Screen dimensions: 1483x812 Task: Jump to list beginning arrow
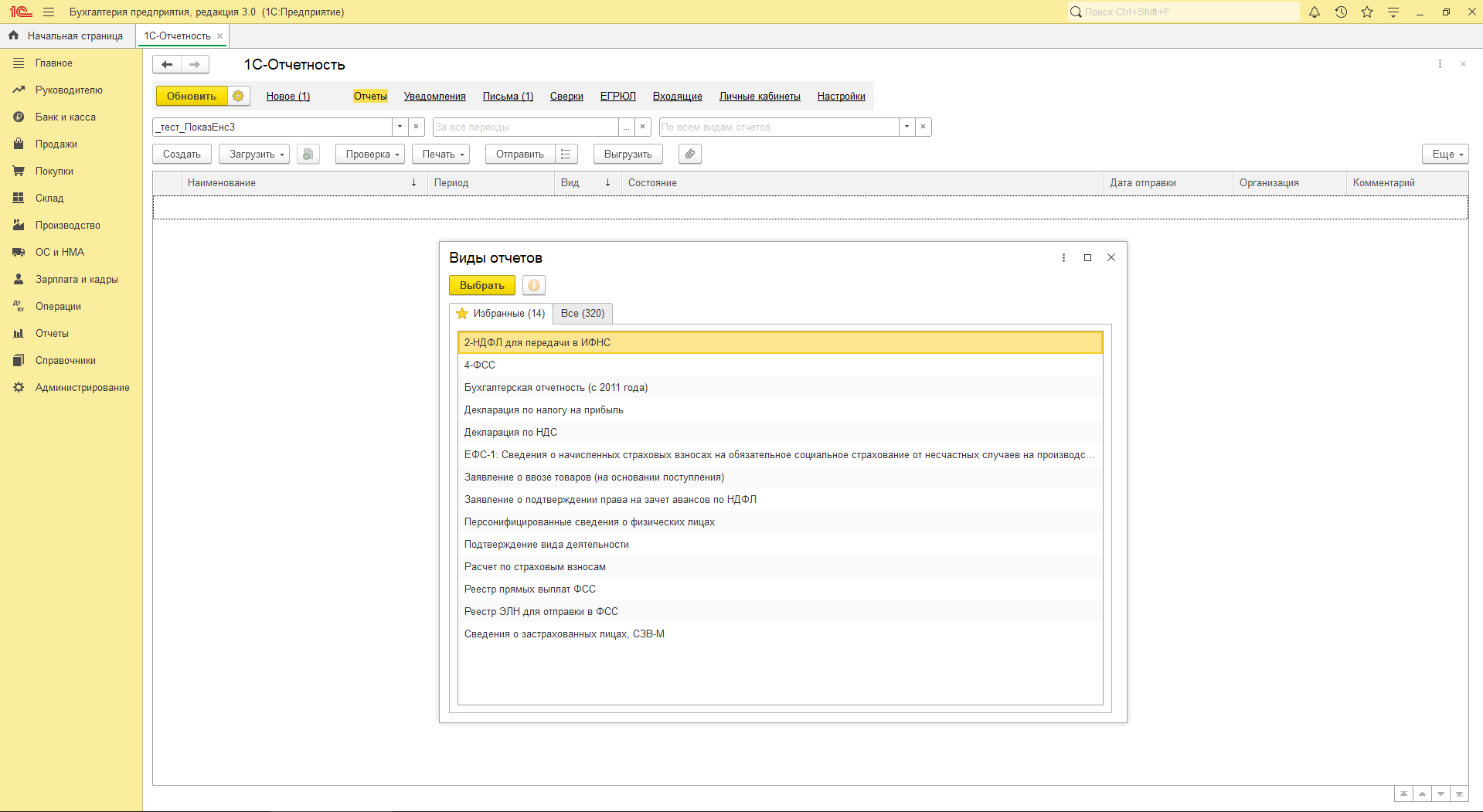coord(1403,794)
